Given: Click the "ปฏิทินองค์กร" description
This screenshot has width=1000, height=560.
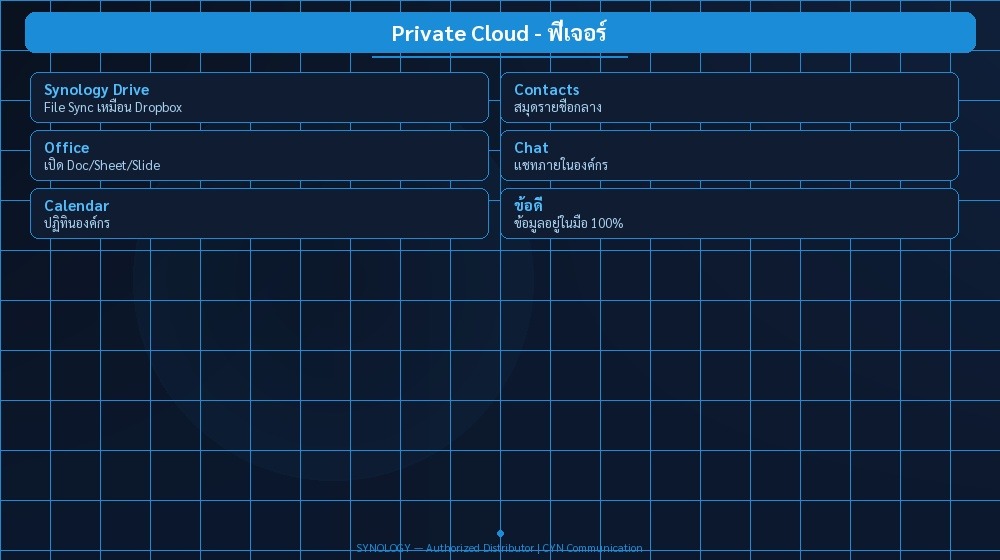Looking at the screenshot, I should (77, 223).
